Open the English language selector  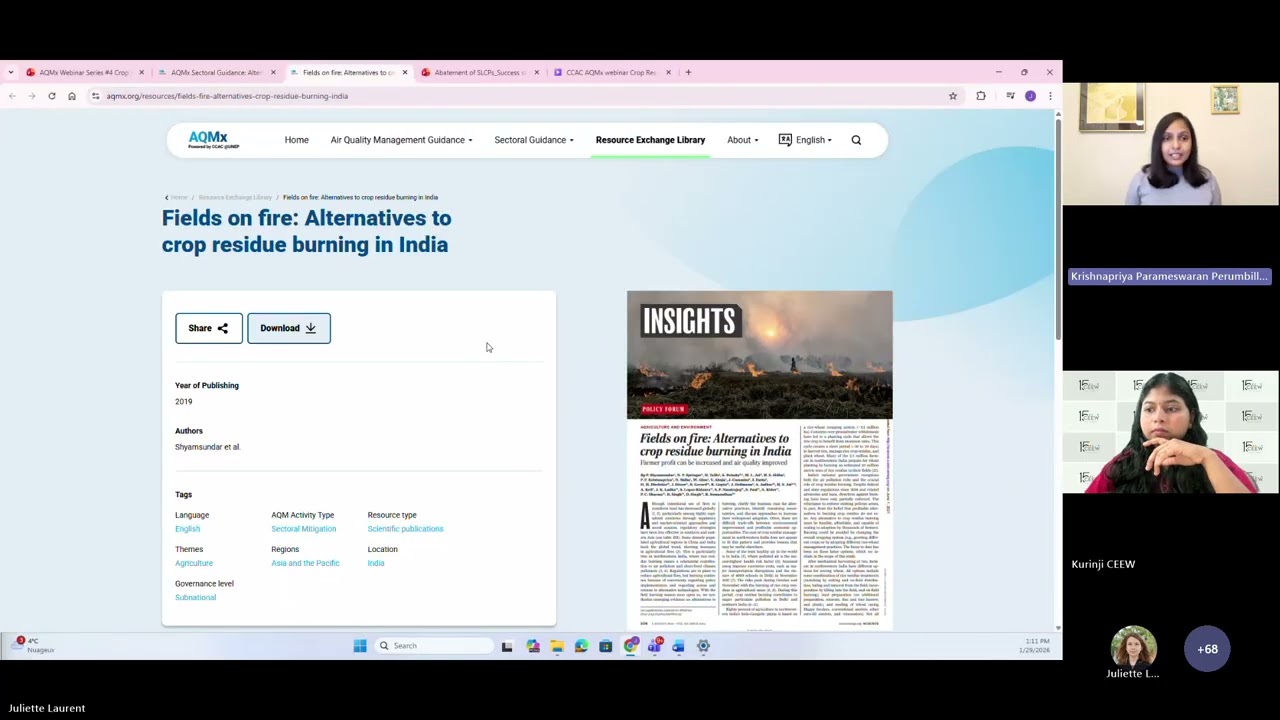[x=805, y=140]
